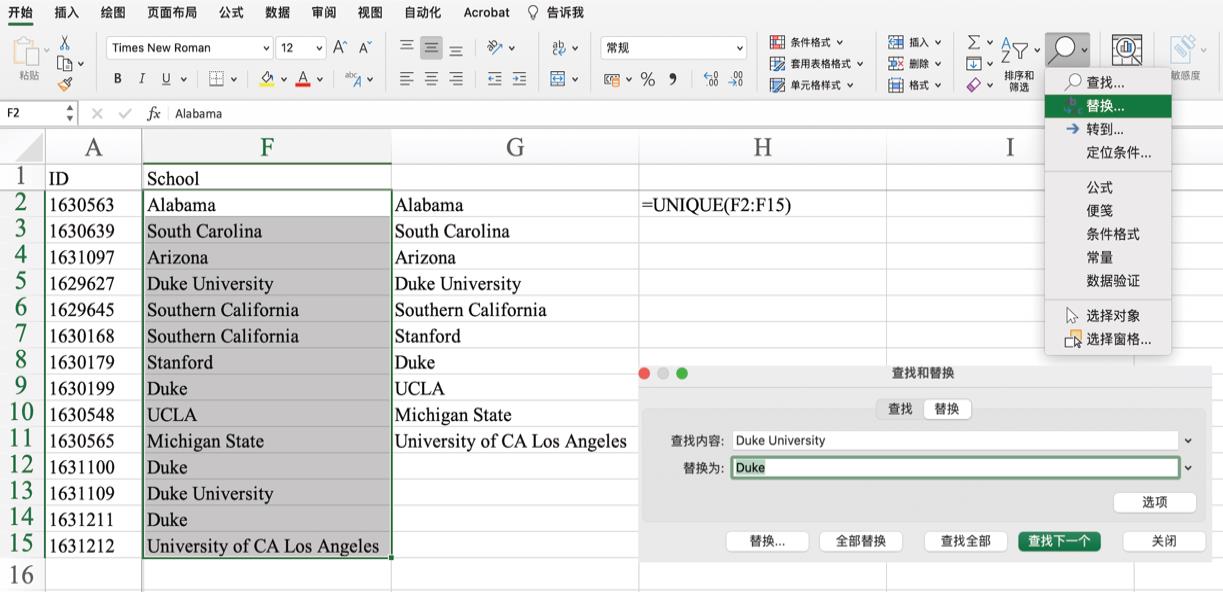Click the increase font size icon
1223x592 pixels.
[340, 48]
